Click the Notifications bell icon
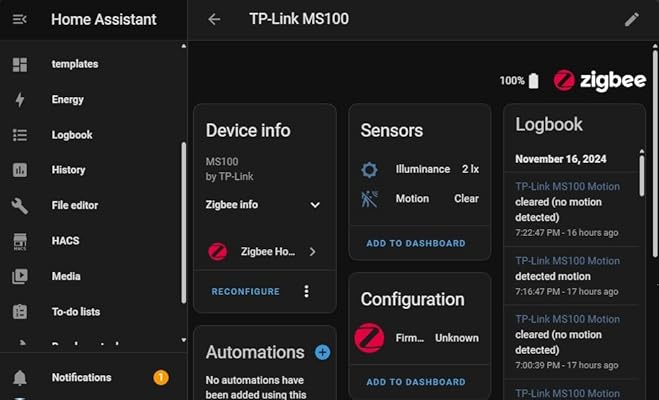This screenshot has height=400, width=659. tap(20, 377)
